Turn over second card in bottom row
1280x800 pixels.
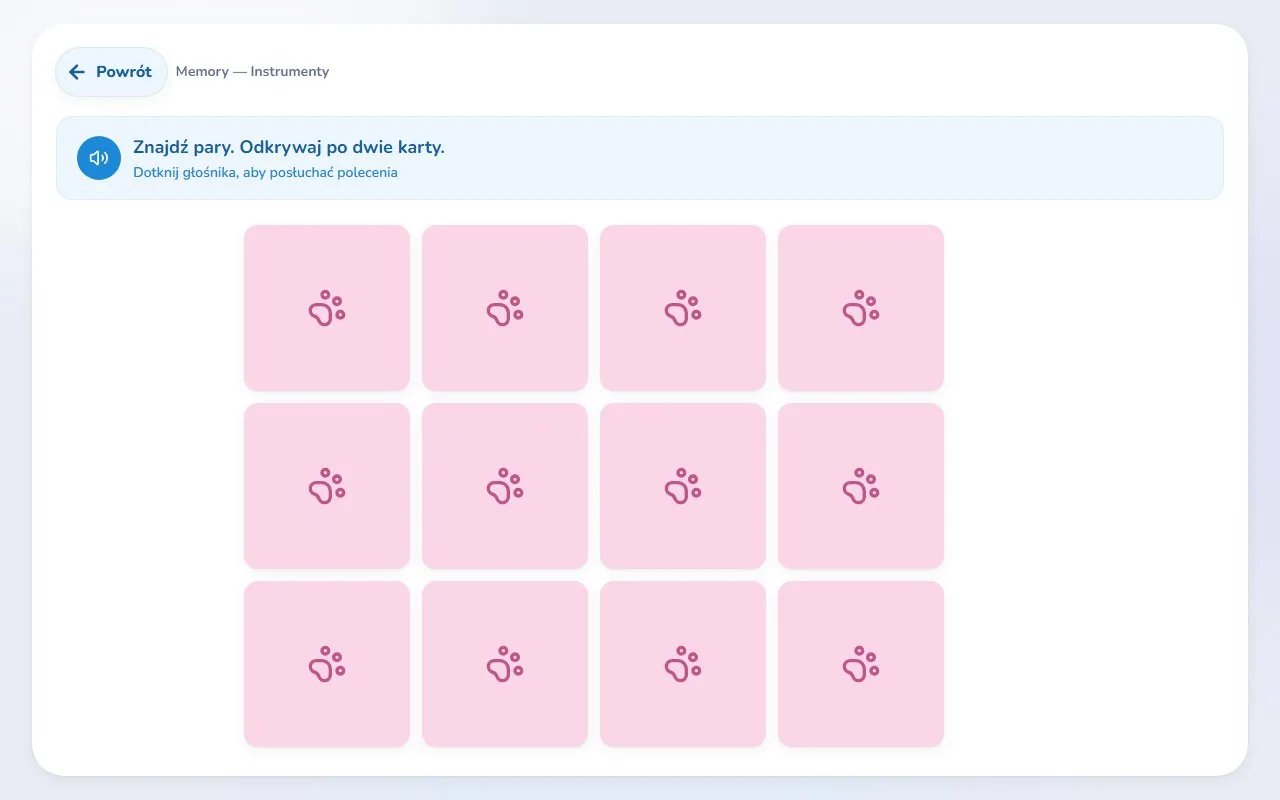tap(505, 664)
